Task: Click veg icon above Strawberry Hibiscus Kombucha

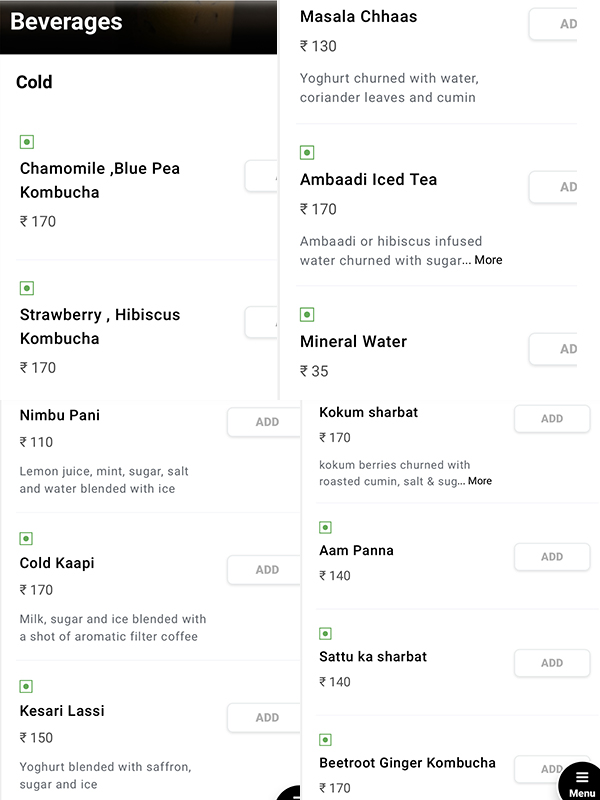Action: coord(27,288)
